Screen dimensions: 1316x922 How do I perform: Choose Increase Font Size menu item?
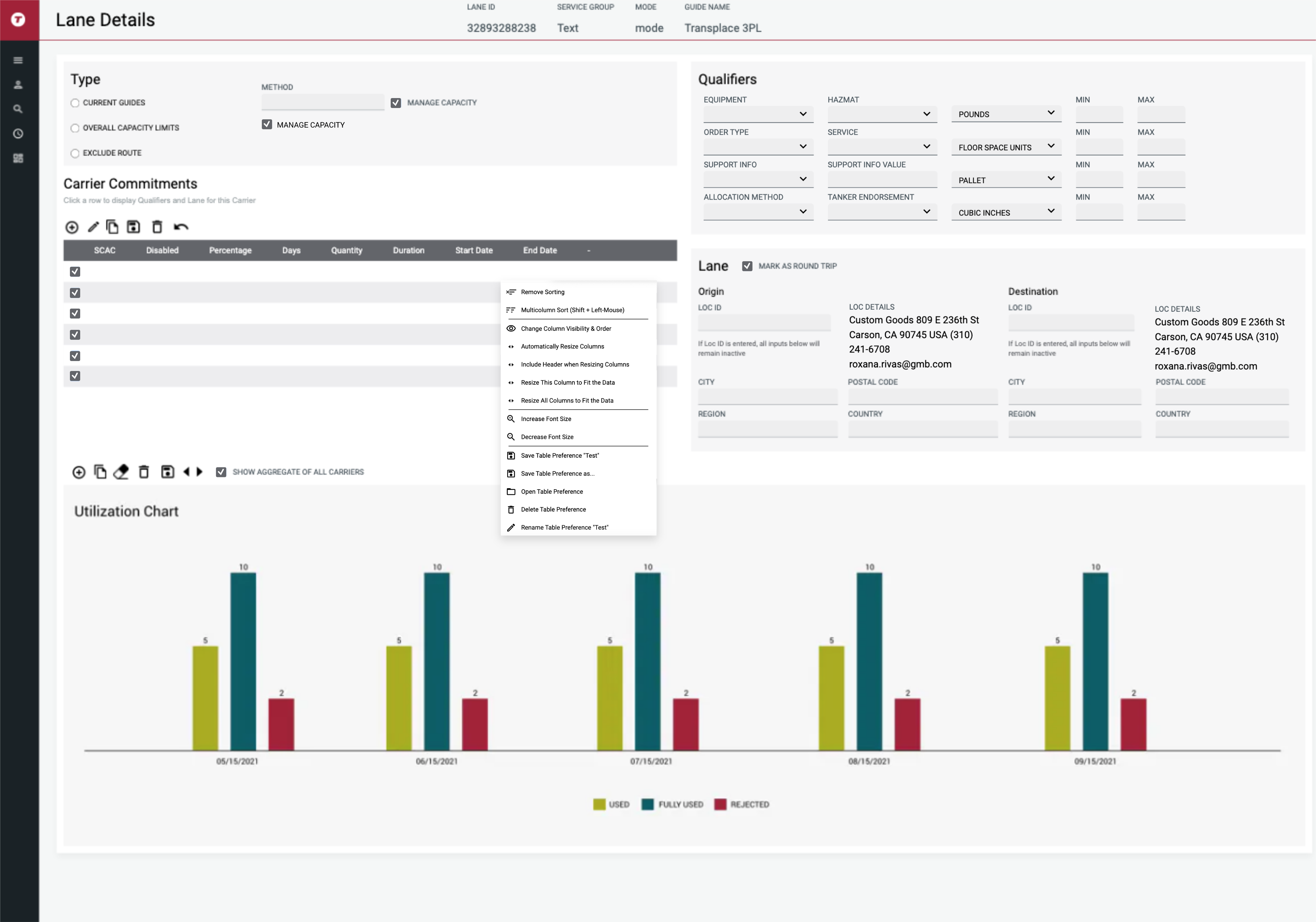578,419
